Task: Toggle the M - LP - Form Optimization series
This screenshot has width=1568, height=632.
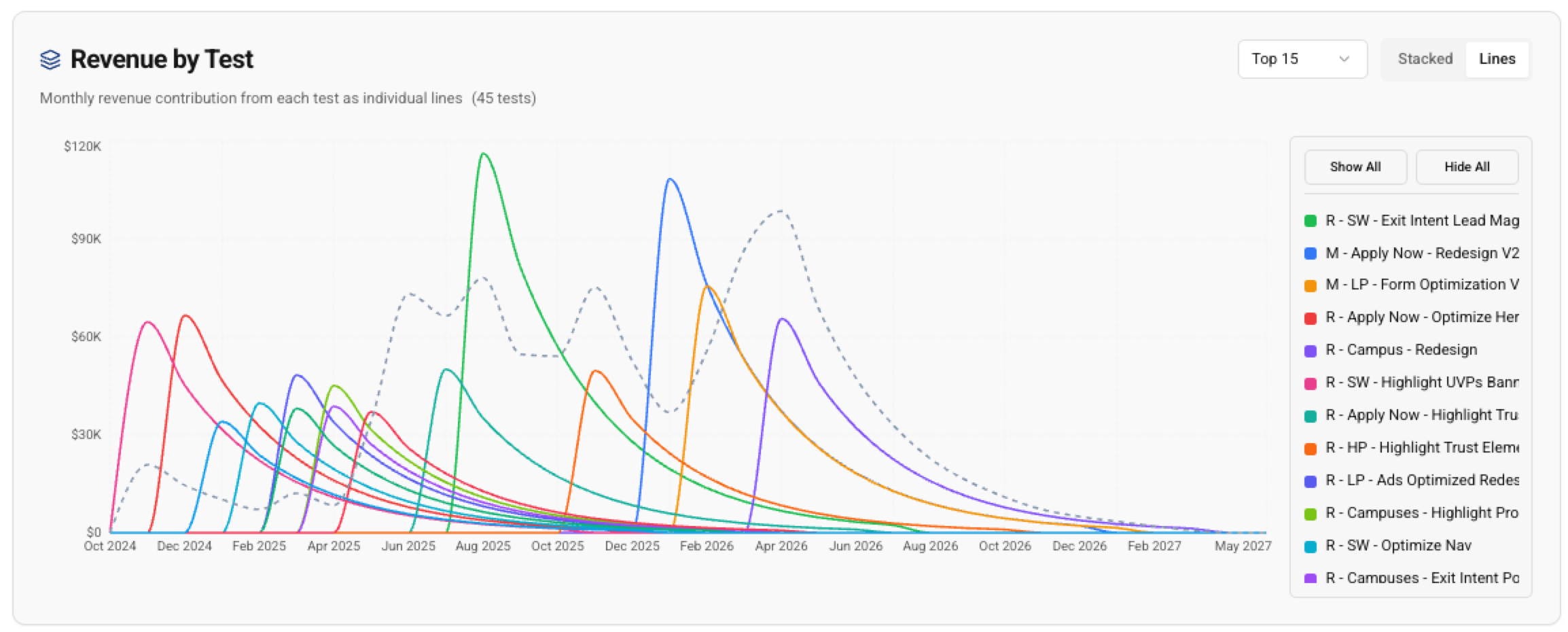Action: pos(1412,285)
